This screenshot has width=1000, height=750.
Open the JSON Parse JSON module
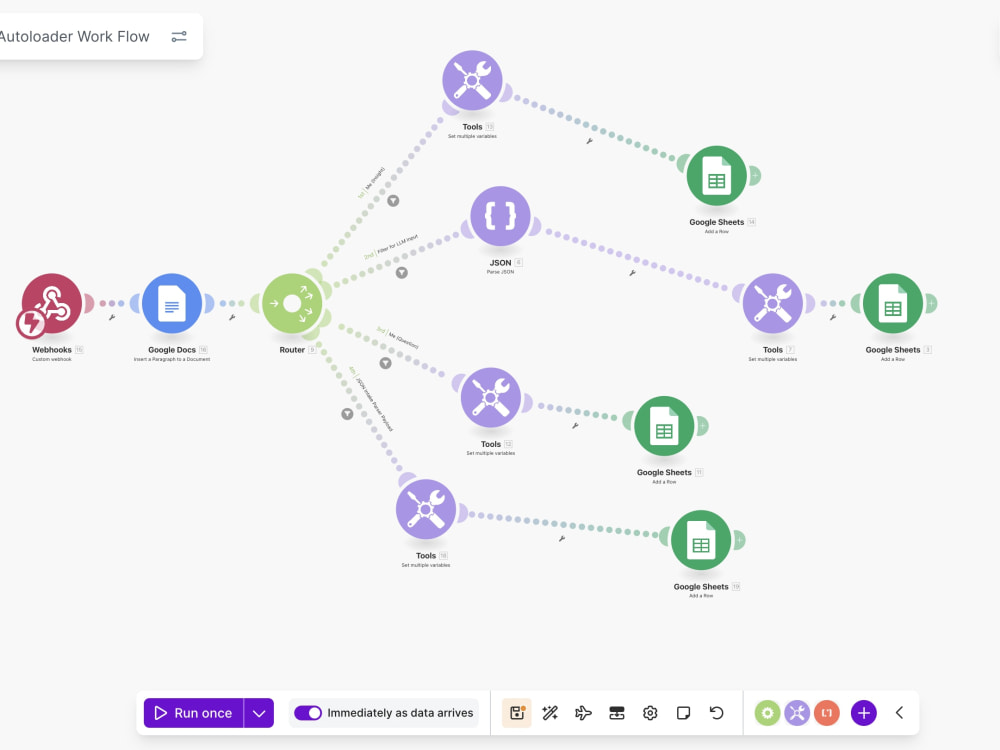click(x=501, y=216)
